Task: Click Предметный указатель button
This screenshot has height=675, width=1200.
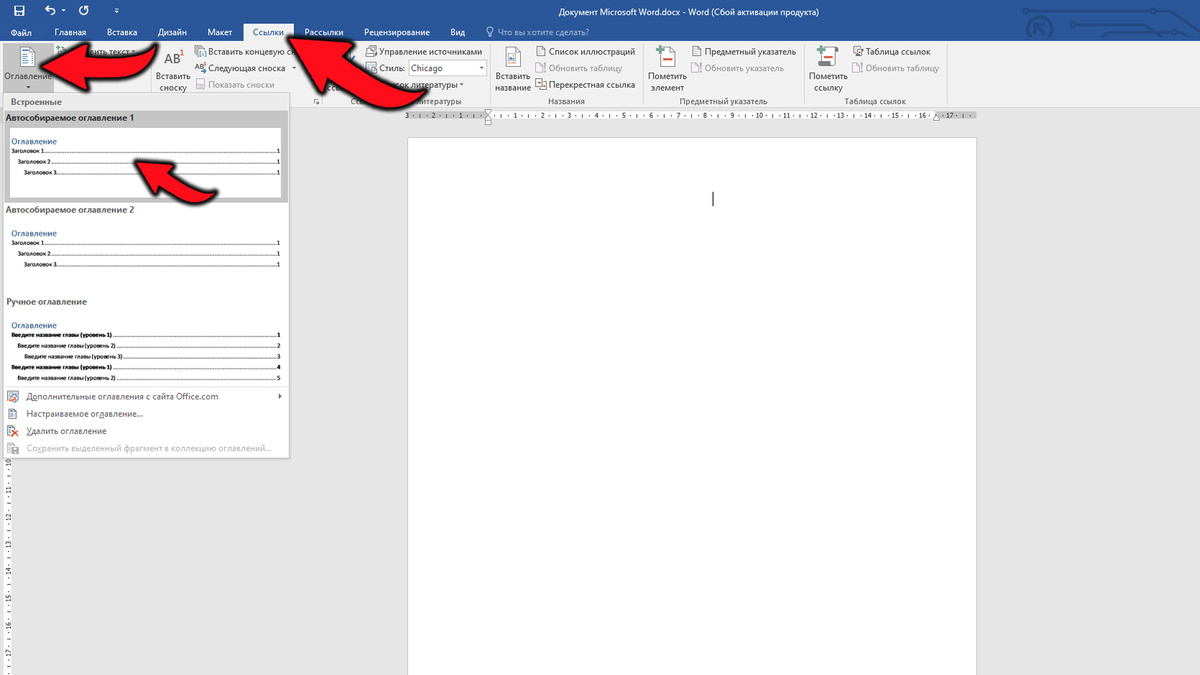Action: coord(743,51)
